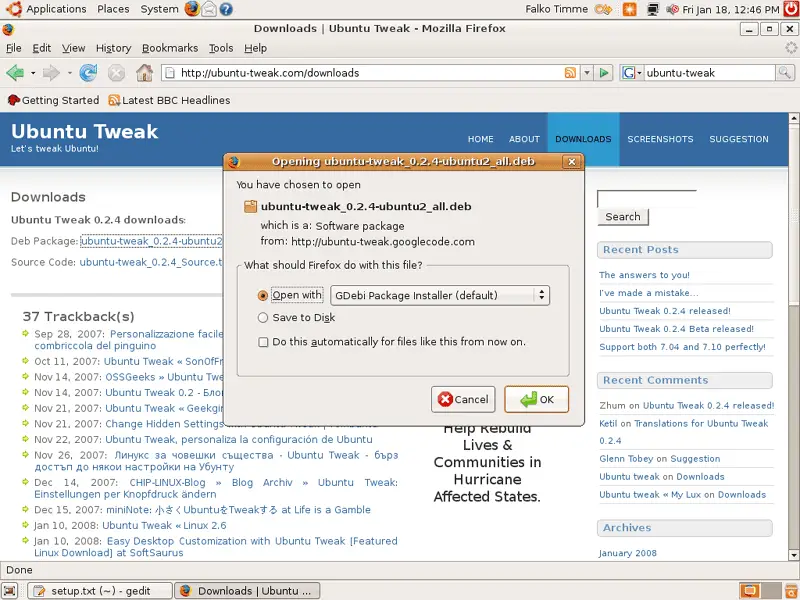
Task: Switch to setup.txt gedit in taskbar
Action: [x=100, y=591]
